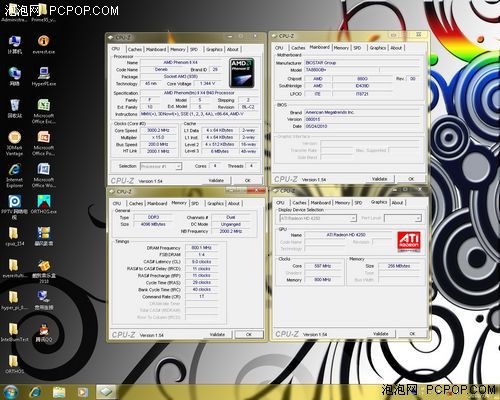
Task: Open the Computer desktop icon
Action: pyautogui.click(x=15, y=45)
